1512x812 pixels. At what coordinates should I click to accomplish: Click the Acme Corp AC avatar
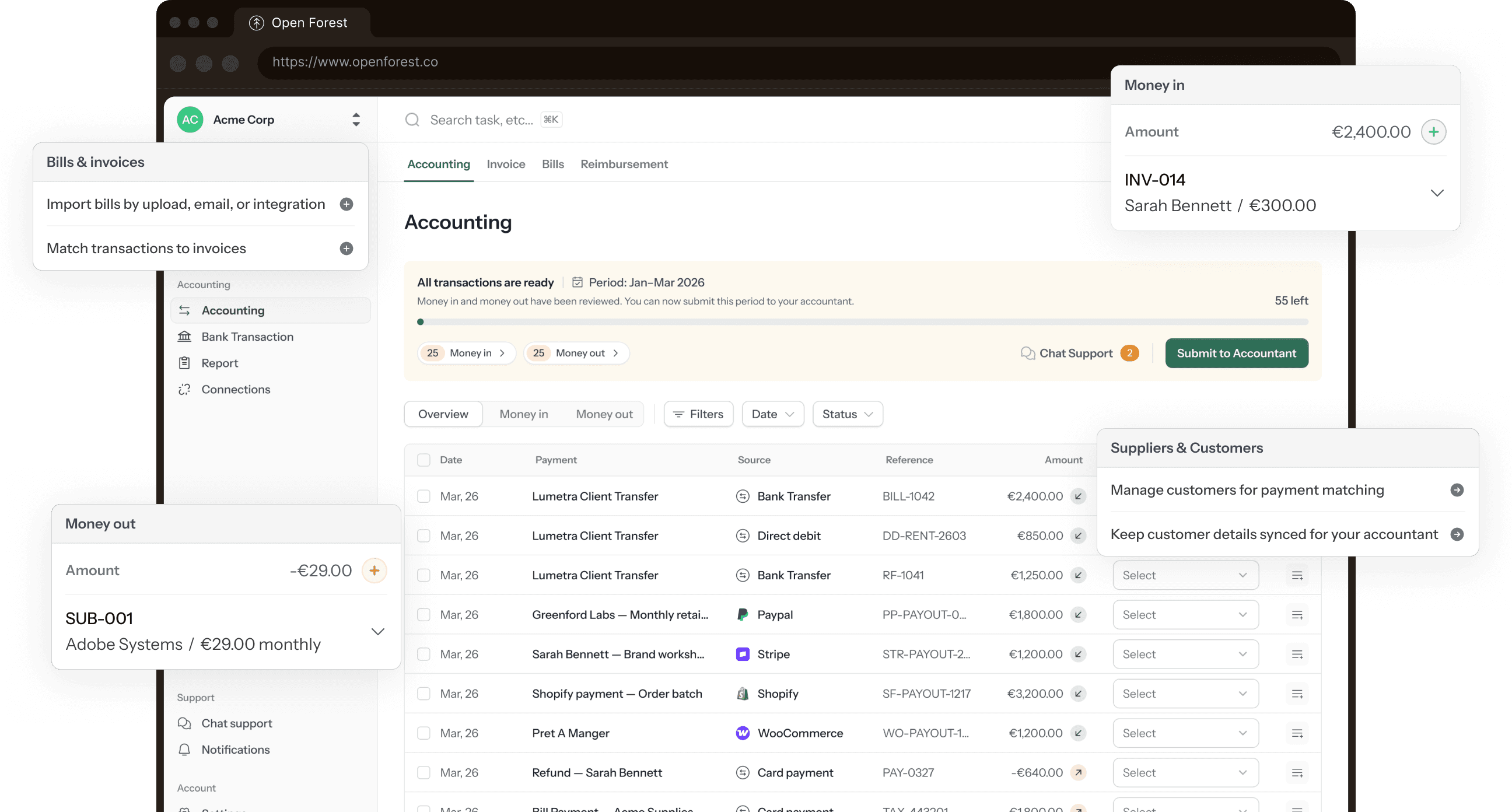click(190, 120)
